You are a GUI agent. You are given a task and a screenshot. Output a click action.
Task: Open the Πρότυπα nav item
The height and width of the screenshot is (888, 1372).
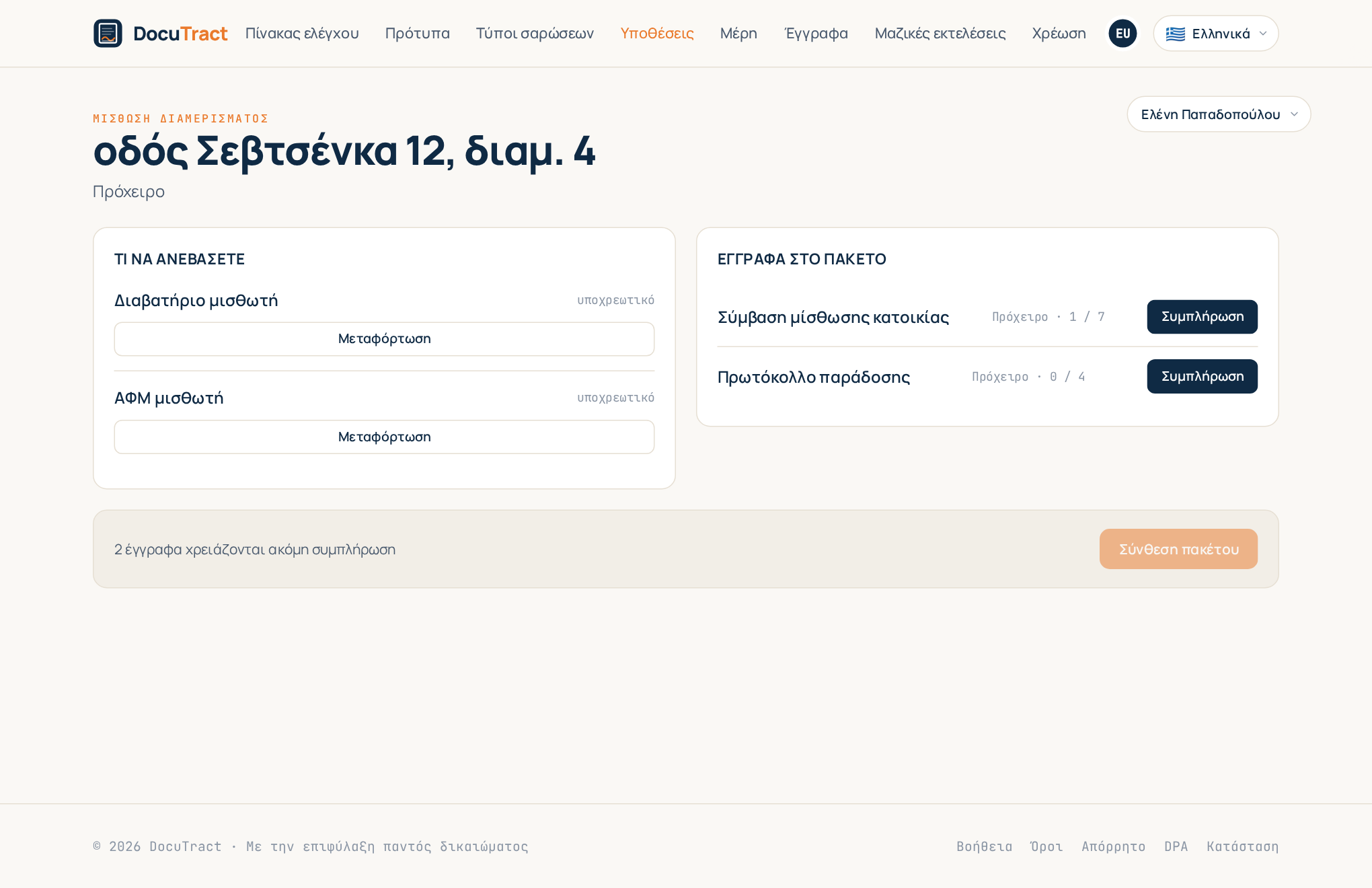coord(417,33)
